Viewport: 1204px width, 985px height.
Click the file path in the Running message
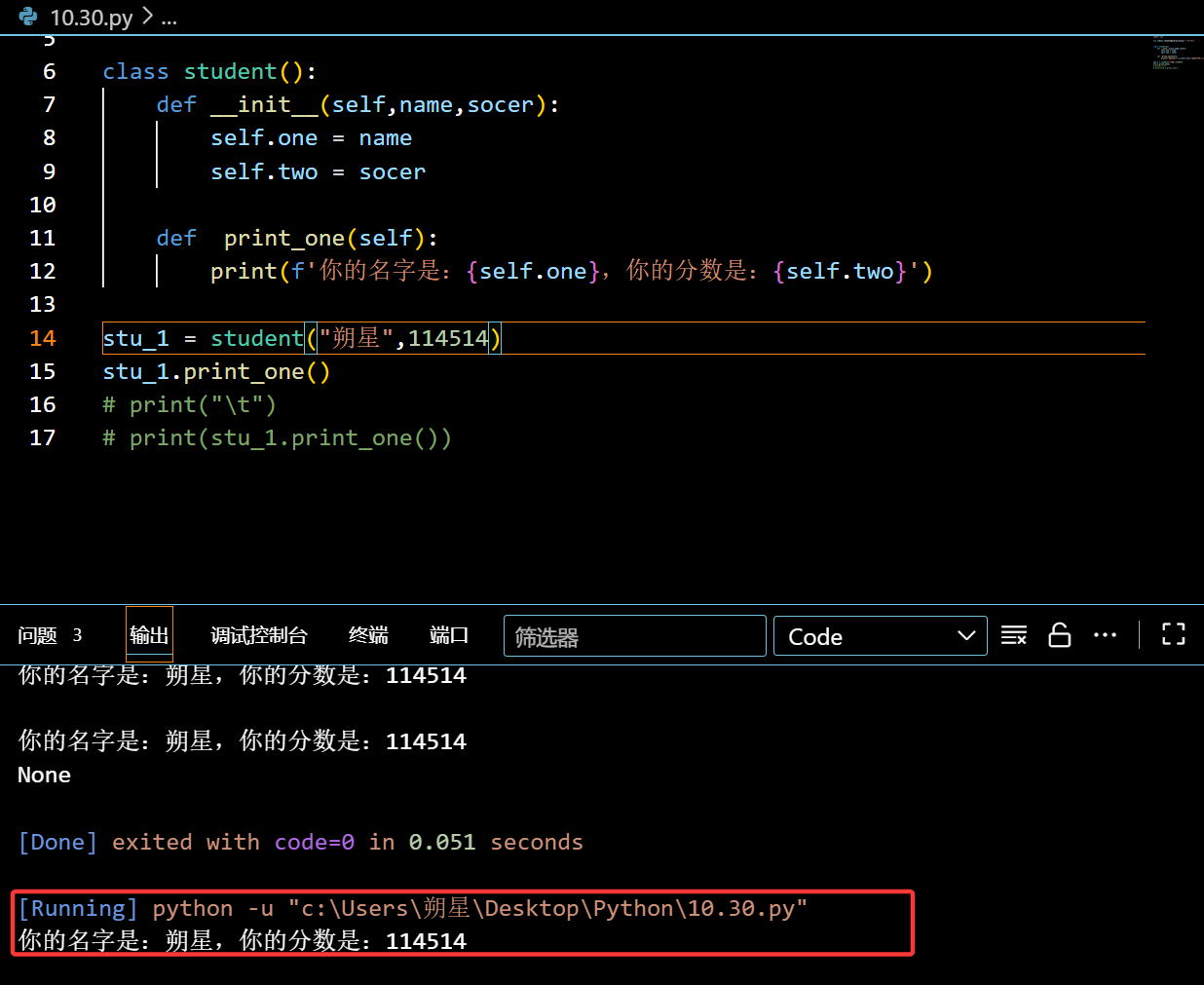pyautogui.click(x=546, y=907)
